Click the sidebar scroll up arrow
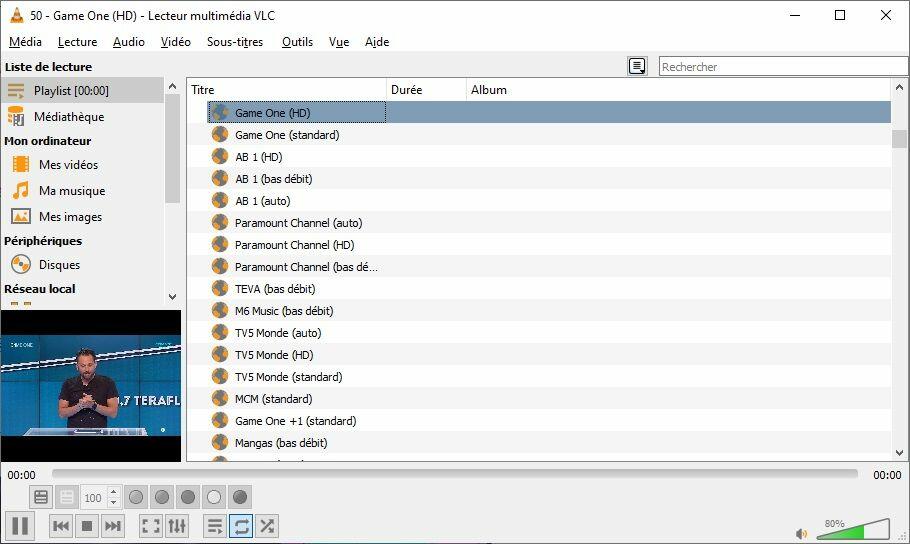 coord(172,86)
